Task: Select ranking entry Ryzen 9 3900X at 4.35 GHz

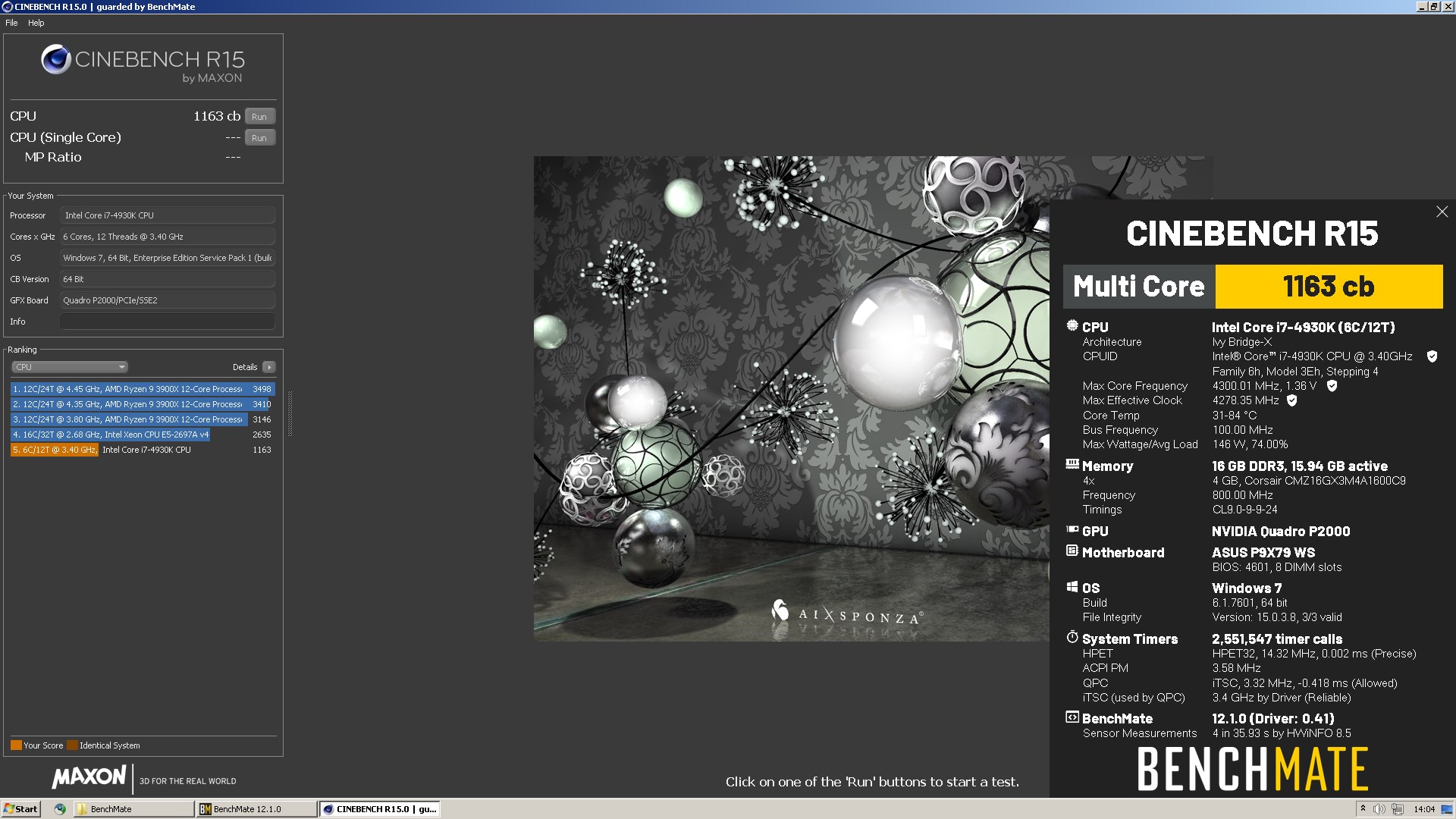Action: coord(142,404)
